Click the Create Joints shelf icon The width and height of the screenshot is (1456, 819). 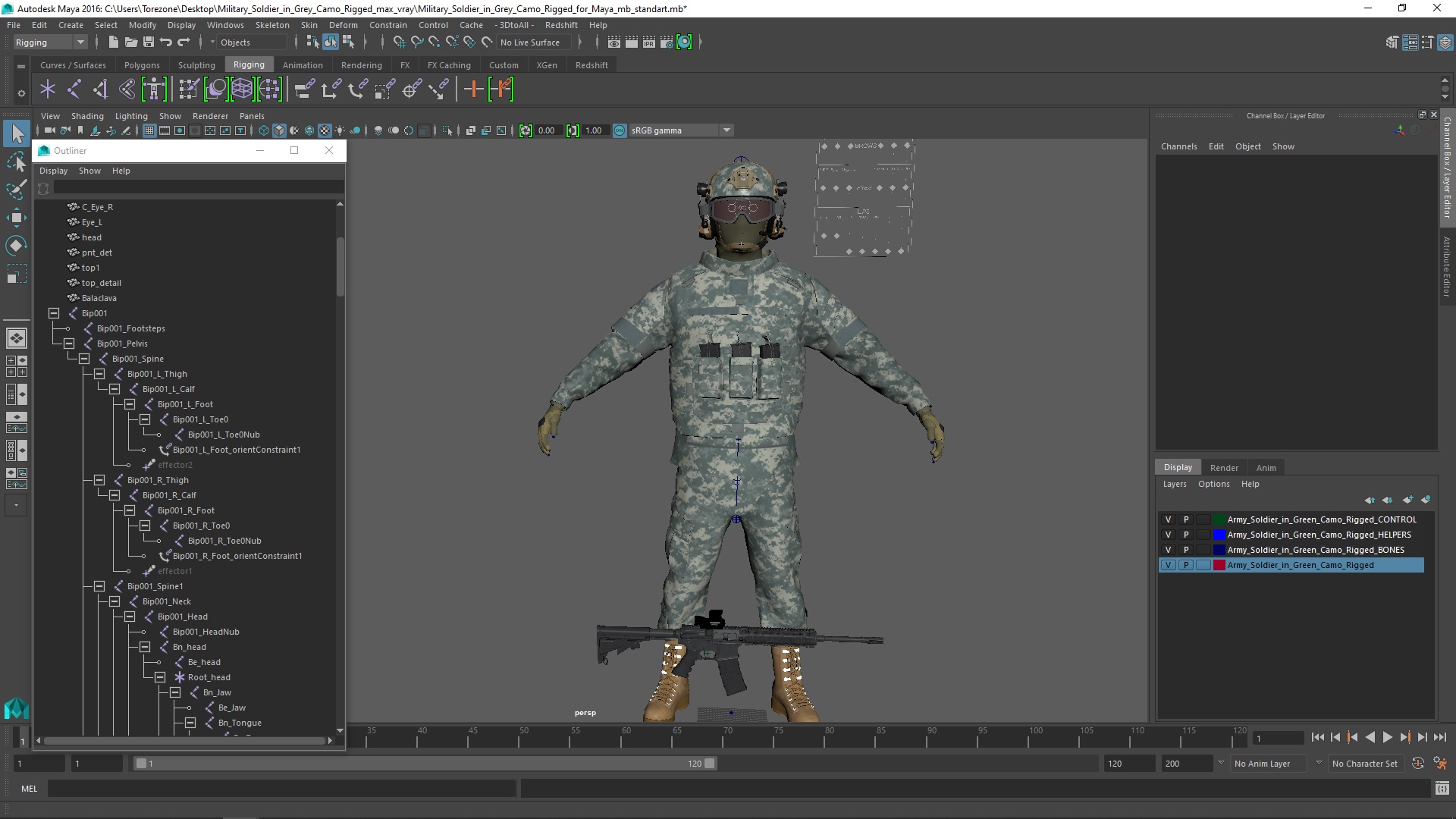pyautogui.click(x=74, y=89)
